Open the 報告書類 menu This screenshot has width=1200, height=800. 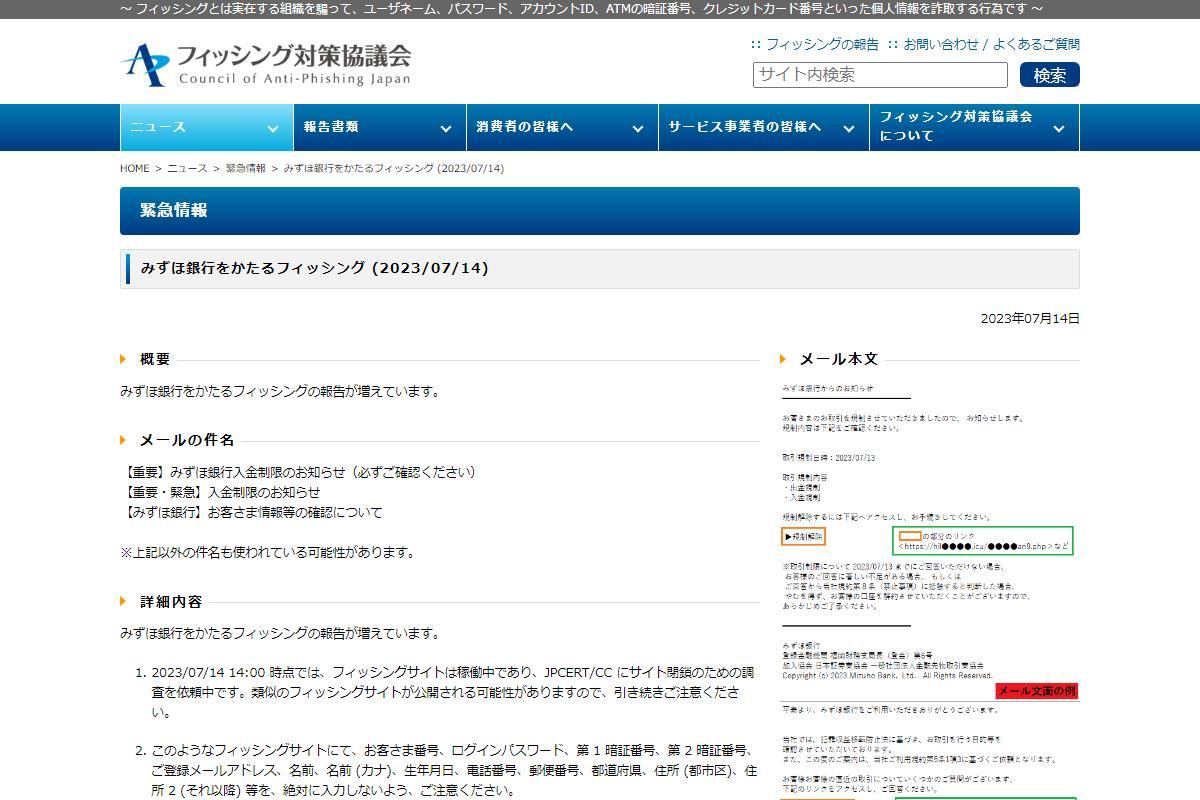click(x=379, y=127)
